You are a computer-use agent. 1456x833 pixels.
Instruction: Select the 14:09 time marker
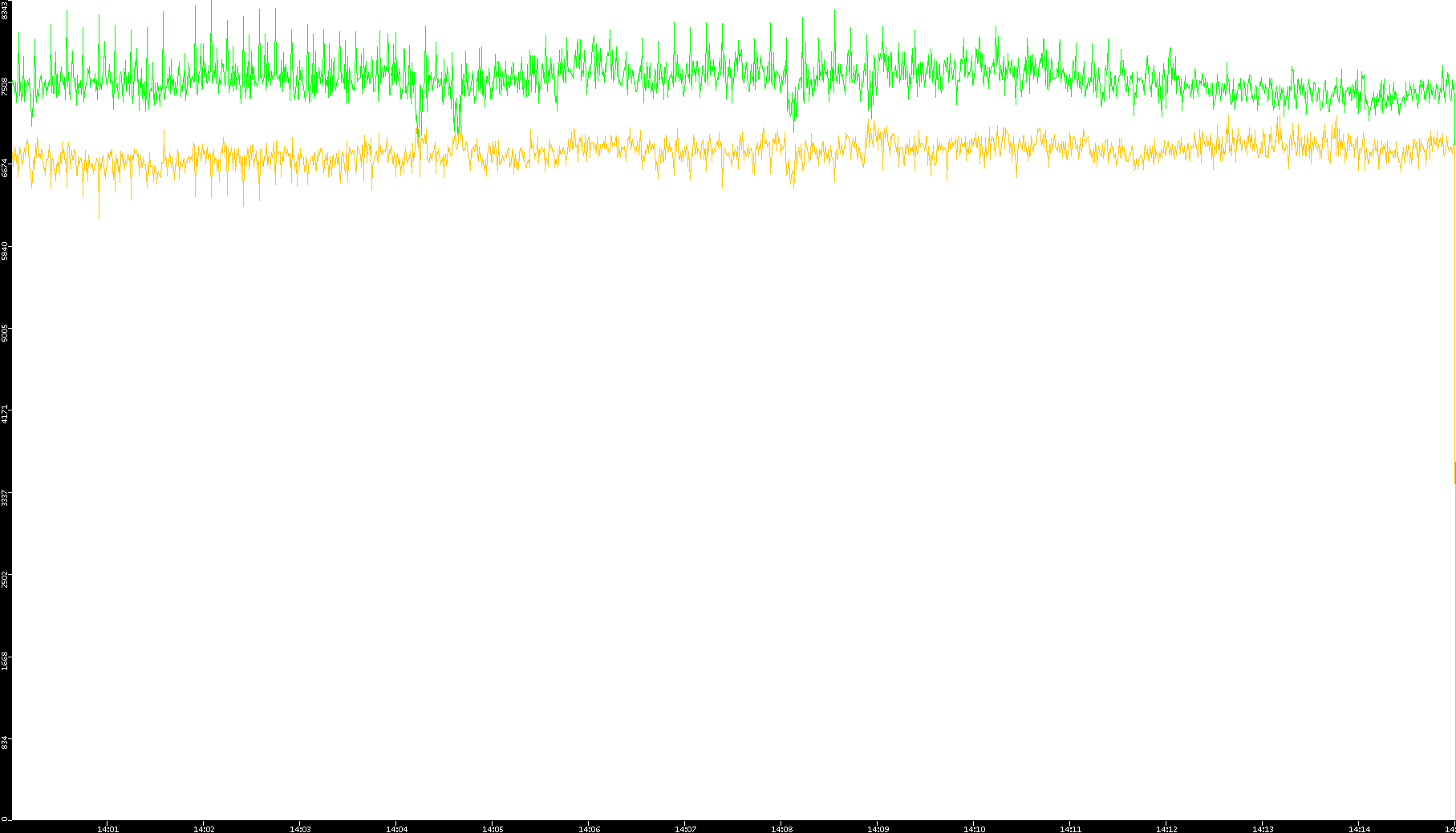pos(878,829)
